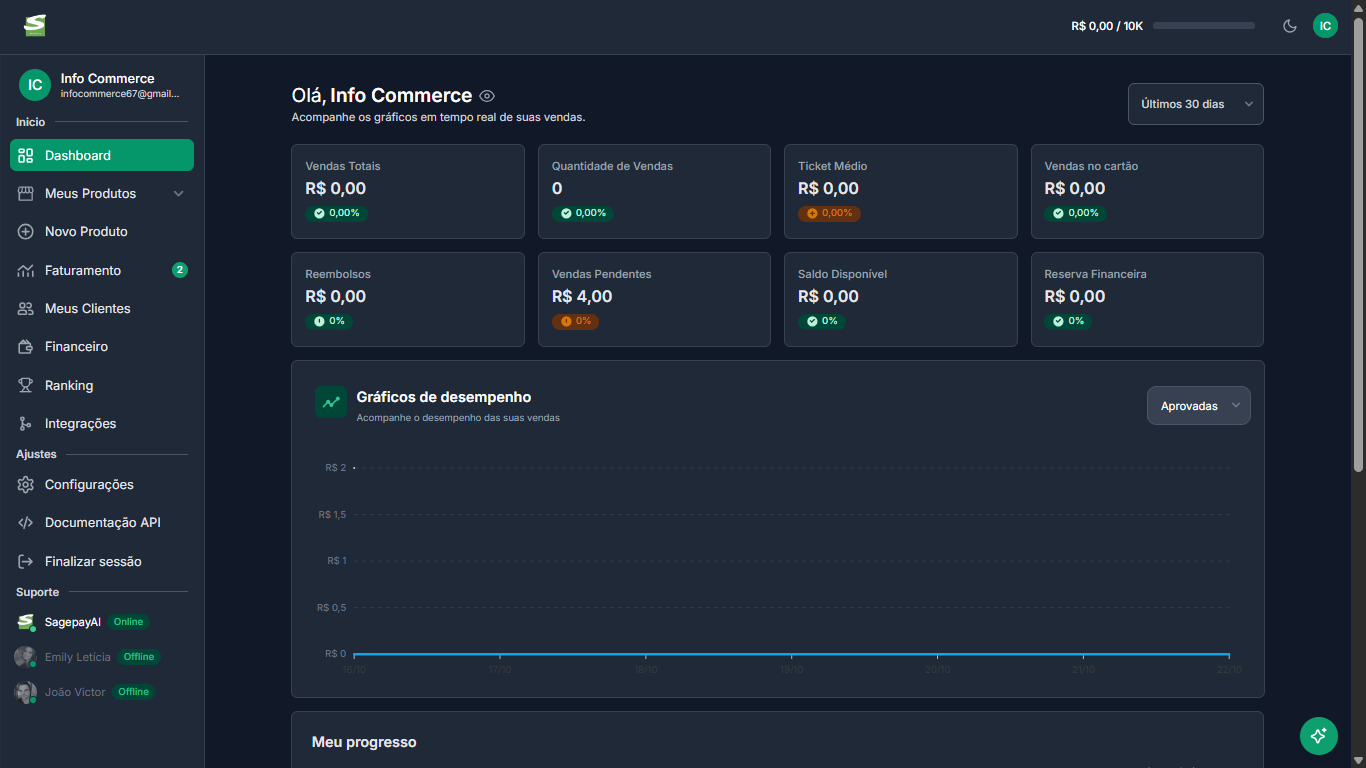Toggle dark mode with the moon icon
The height and width of the screenshot is (768, 1366).
(1290, 26)
